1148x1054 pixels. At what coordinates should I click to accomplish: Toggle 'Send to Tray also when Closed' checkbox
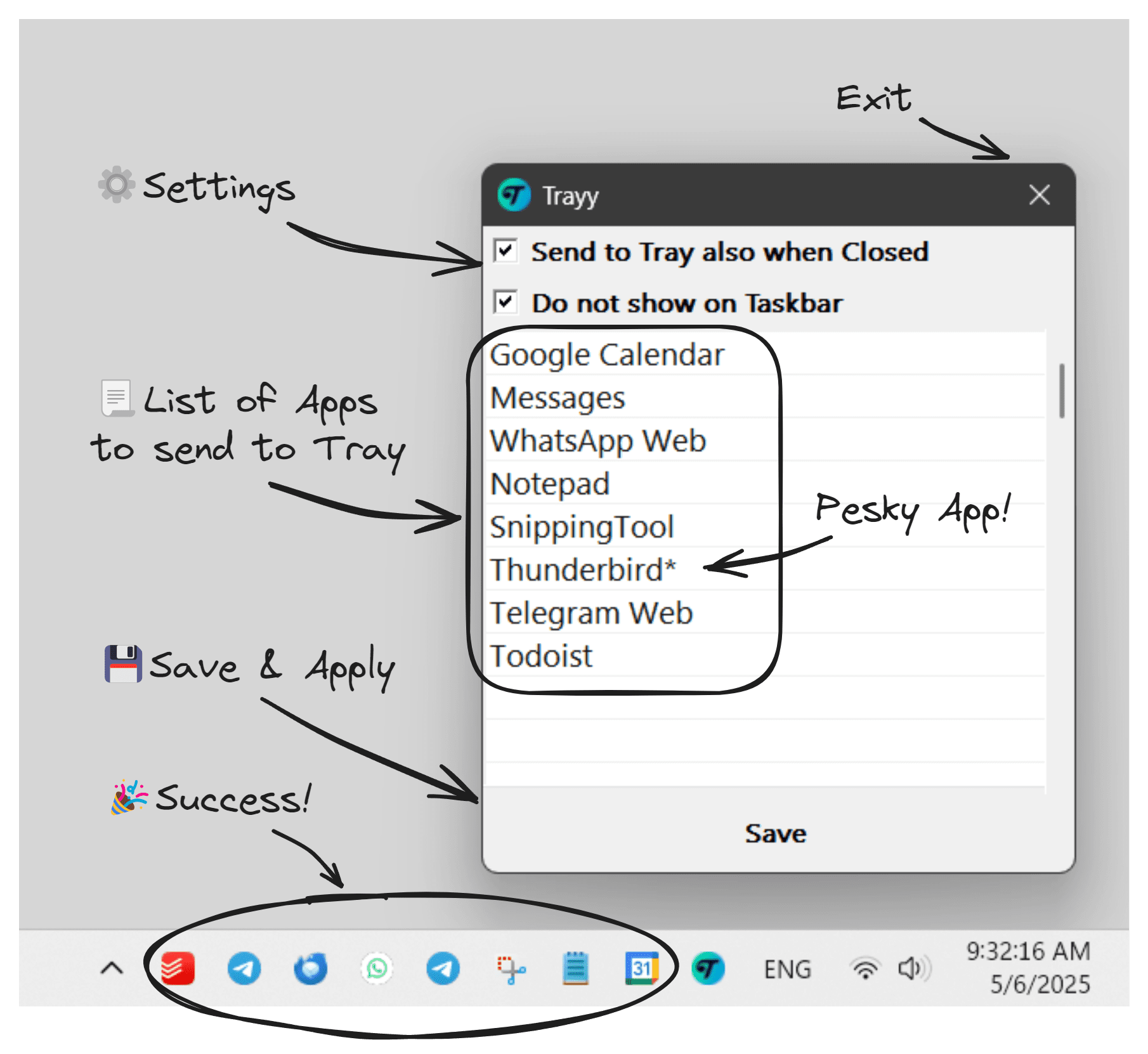[506, 251]
